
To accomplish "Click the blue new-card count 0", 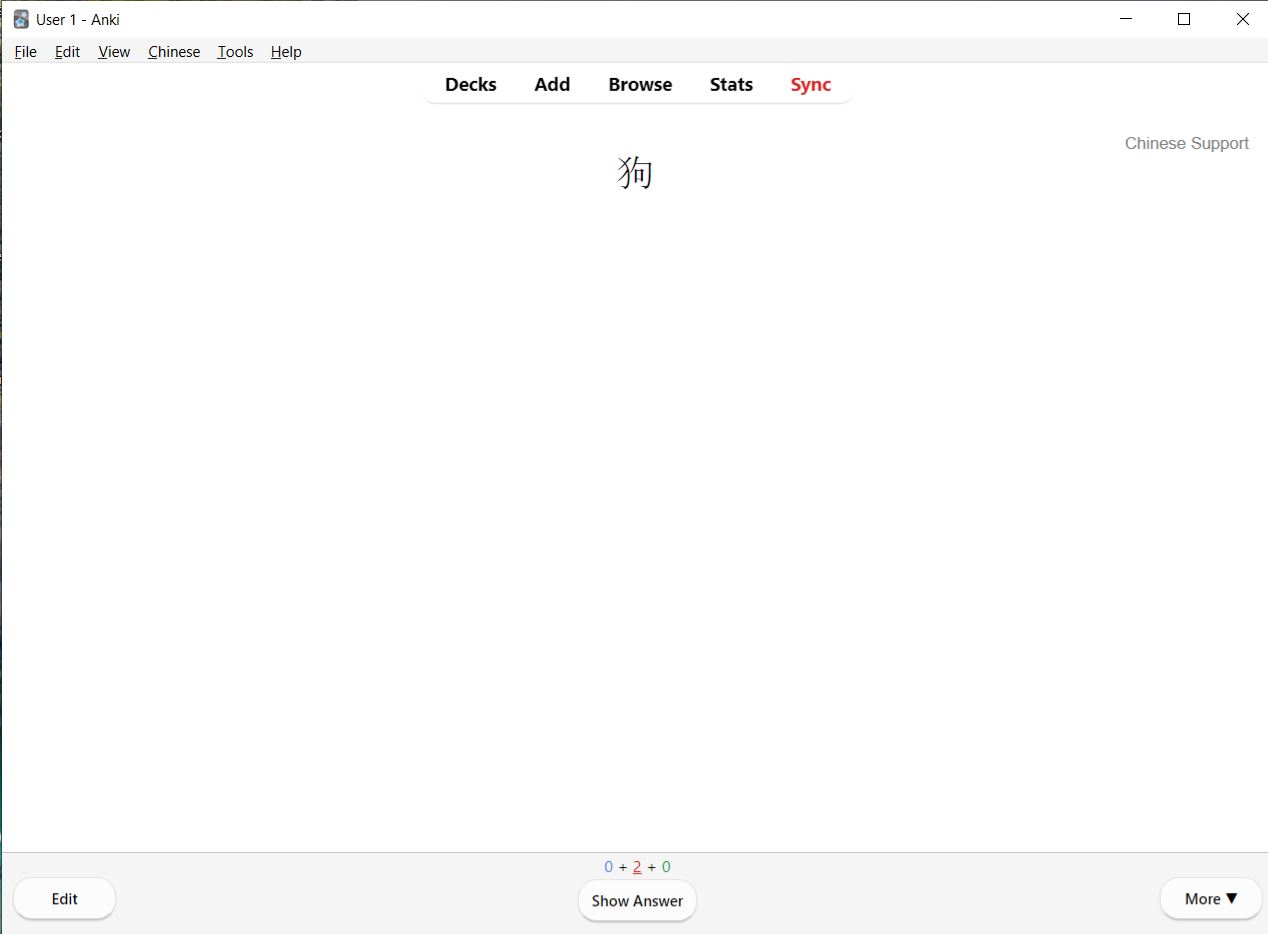I will pyautogui.click(x=609, y=867).
